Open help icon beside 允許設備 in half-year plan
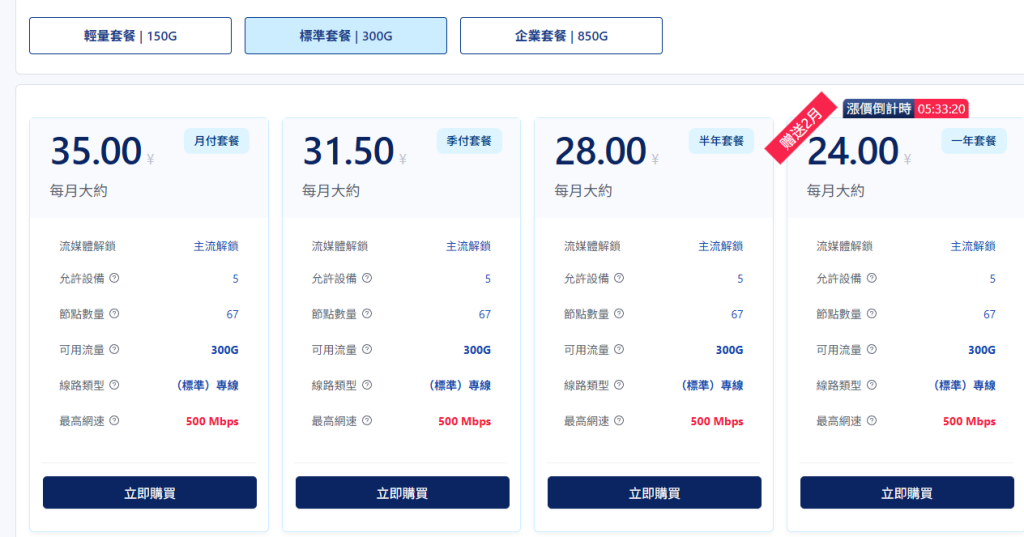Screen dimensions: 1024x537 pyautogui.click(x=619, y=278)
